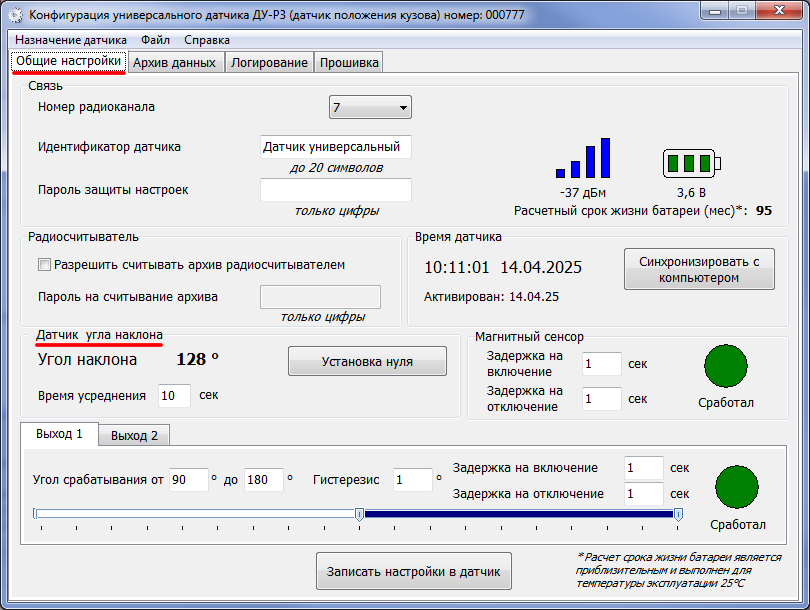The image size is (810, 610).
Task: Click the Угол срабатывания от field
Action: 189,480
